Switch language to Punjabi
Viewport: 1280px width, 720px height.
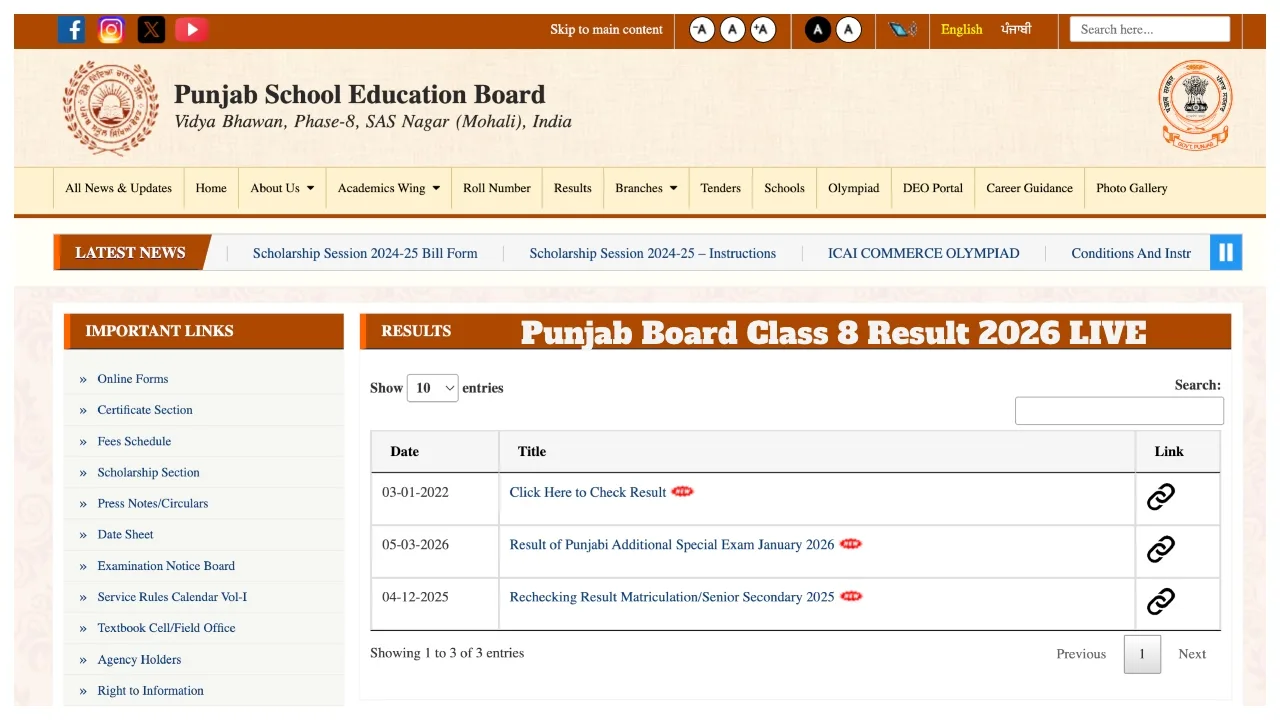[1016, 30]
